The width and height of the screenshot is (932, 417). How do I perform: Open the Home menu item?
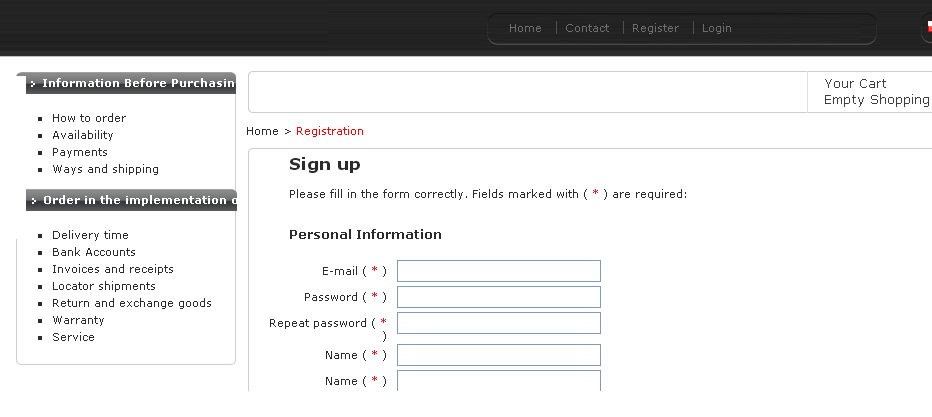click(x=525, y=28)
